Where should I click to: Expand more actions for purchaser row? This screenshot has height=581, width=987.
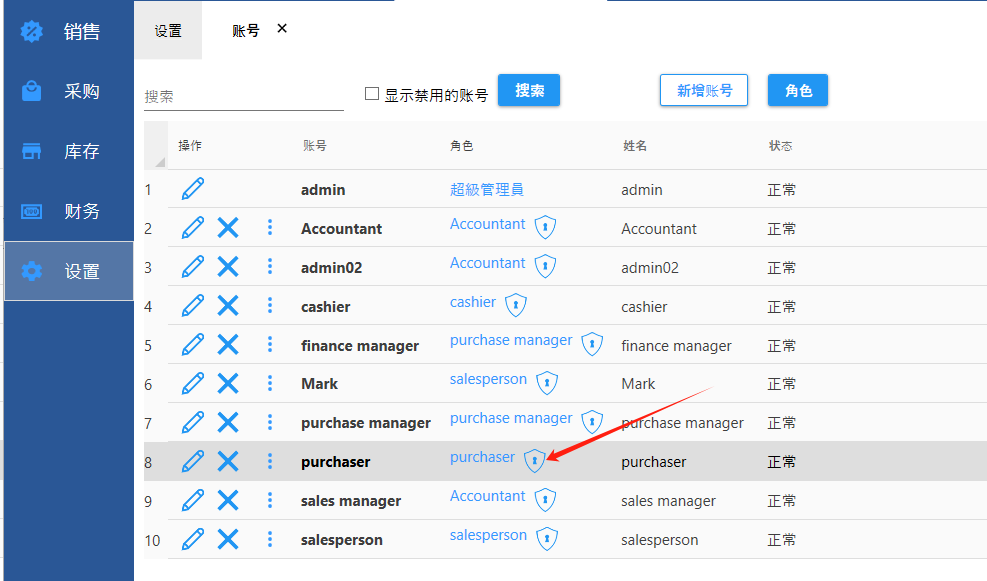[270, 461]
